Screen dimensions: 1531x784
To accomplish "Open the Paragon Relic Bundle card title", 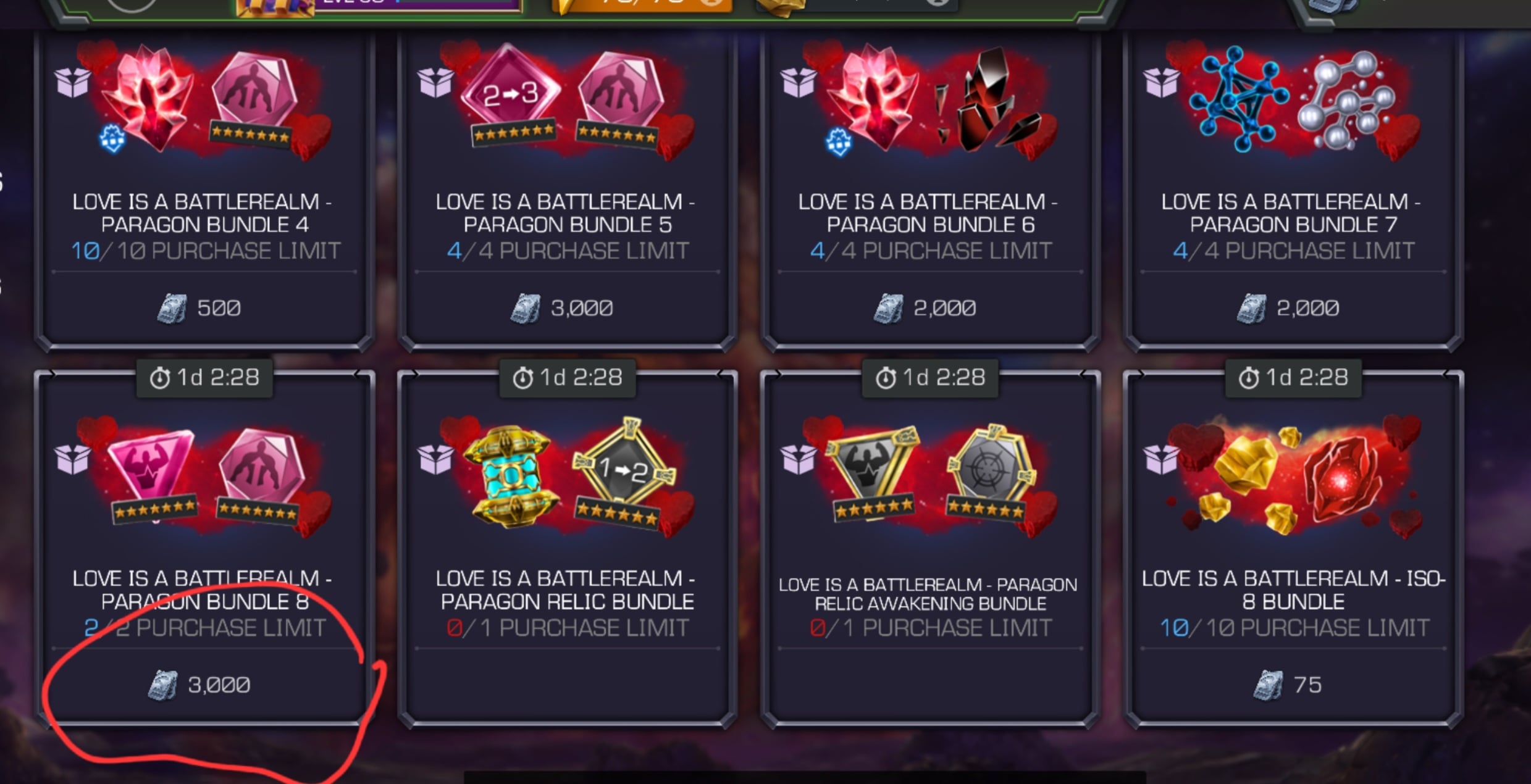I will [566, 590].
